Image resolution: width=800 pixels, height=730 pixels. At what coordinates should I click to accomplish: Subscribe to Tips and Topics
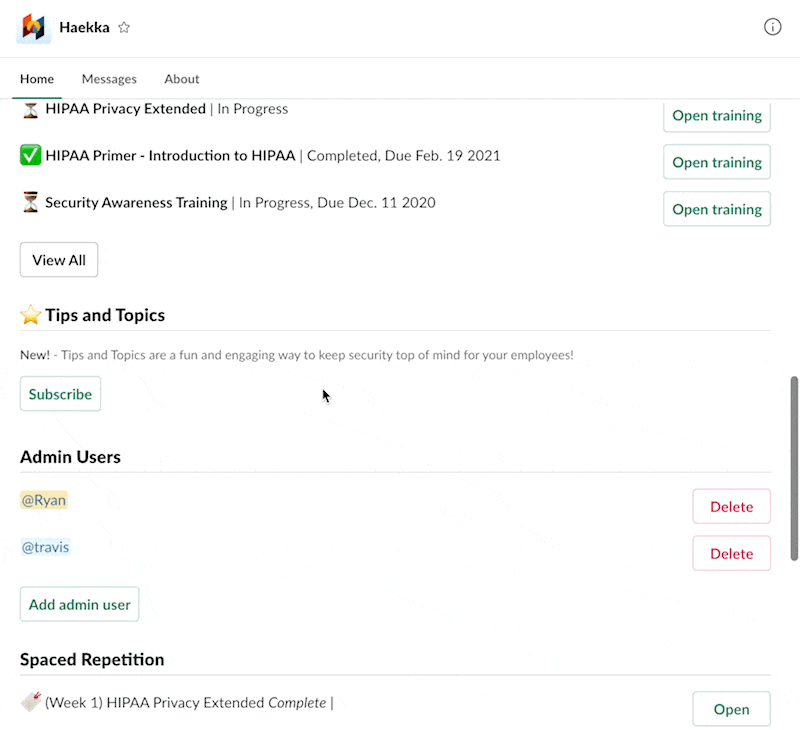(60, 394)
